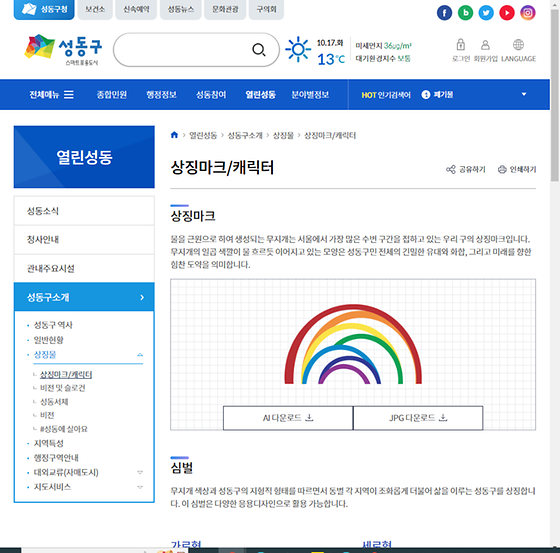Expand the 대외교류(자매도시) submenu arrow

point(140,473)
